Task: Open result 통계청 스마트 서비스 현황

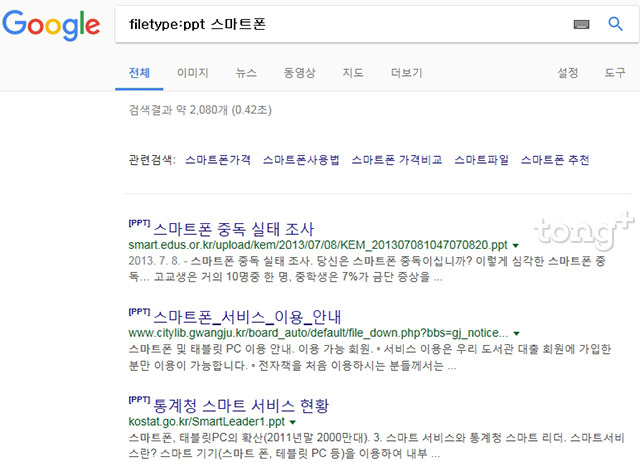Action: tap(241, 405)
